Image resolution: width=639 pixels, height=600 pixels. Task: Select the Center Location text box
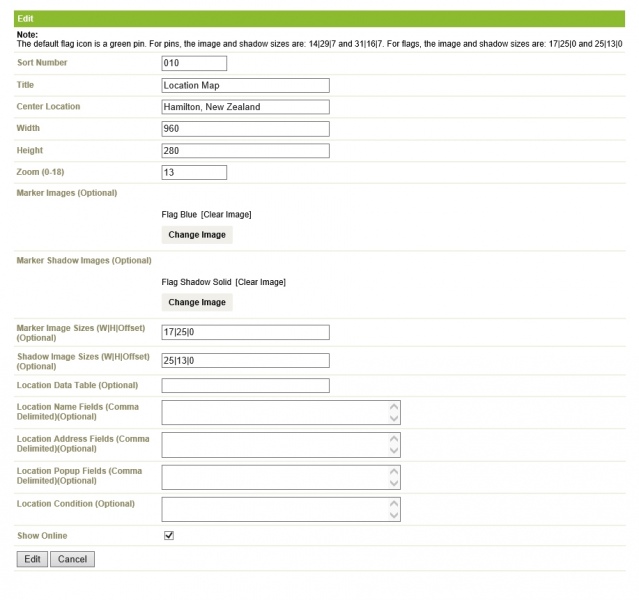click(x=245, y=107)
